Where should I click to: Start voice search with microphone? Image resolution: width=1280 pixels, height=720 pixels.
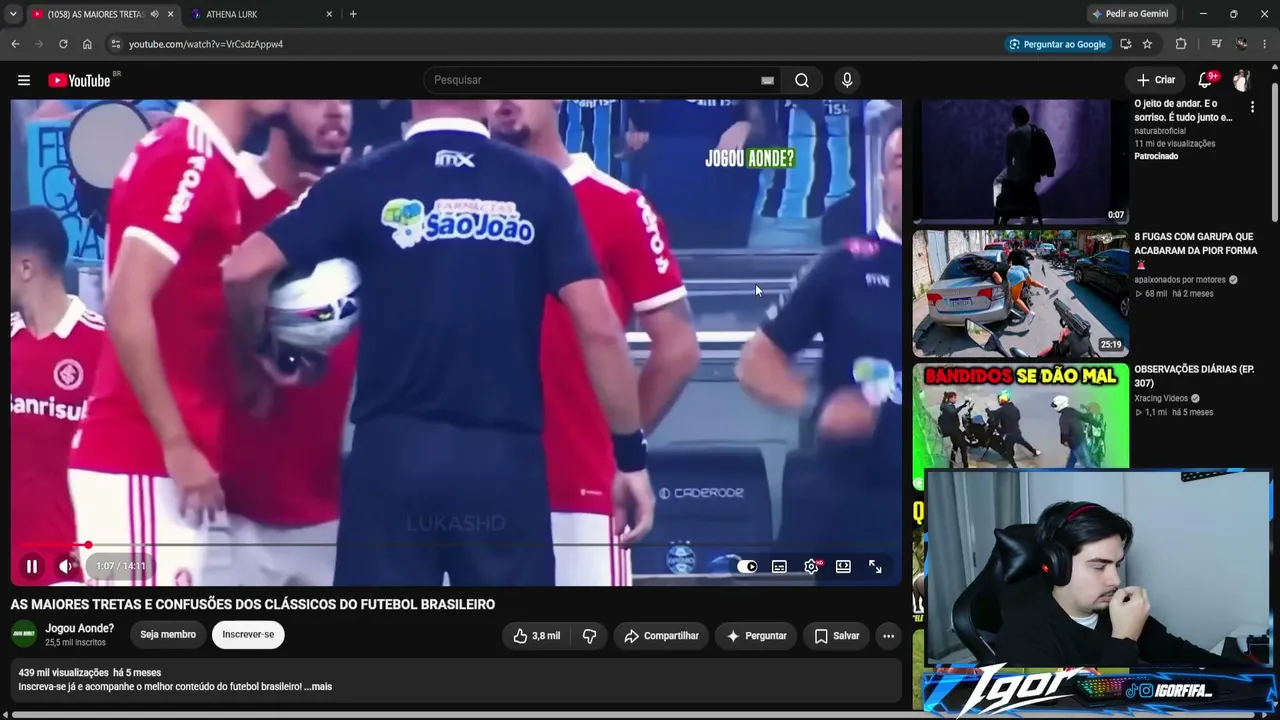coord(847,80)
